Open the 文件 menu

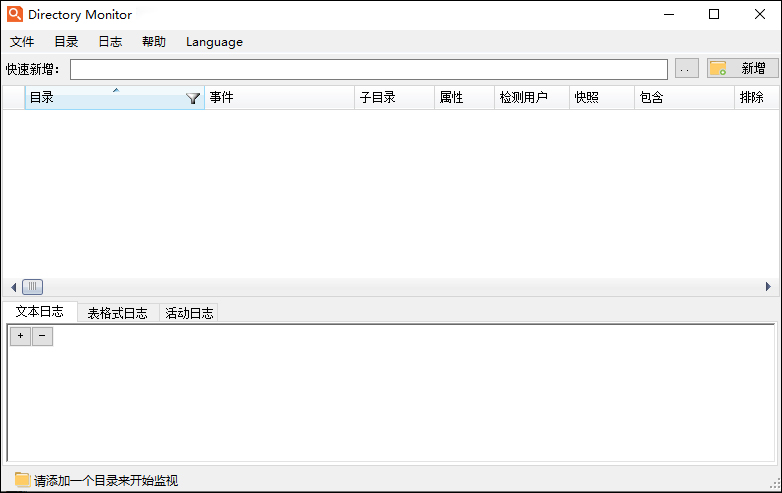click(22, 42)
